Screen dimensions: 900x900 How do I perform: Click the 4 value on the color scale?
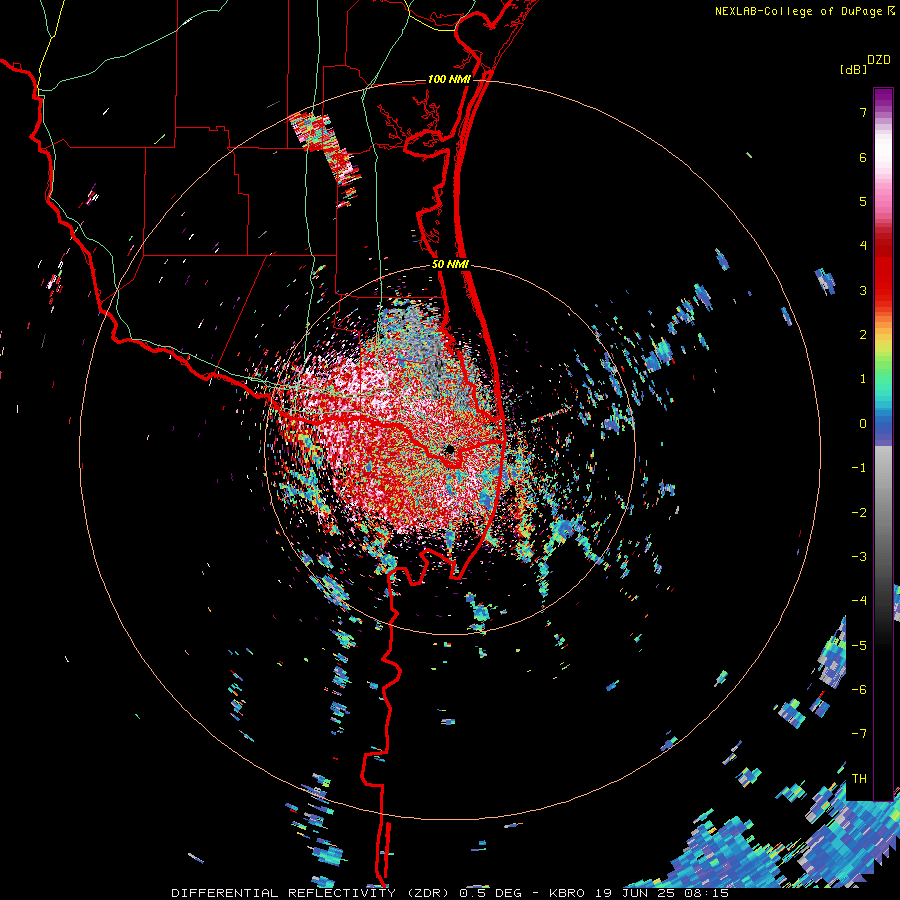tap(863, 246)
